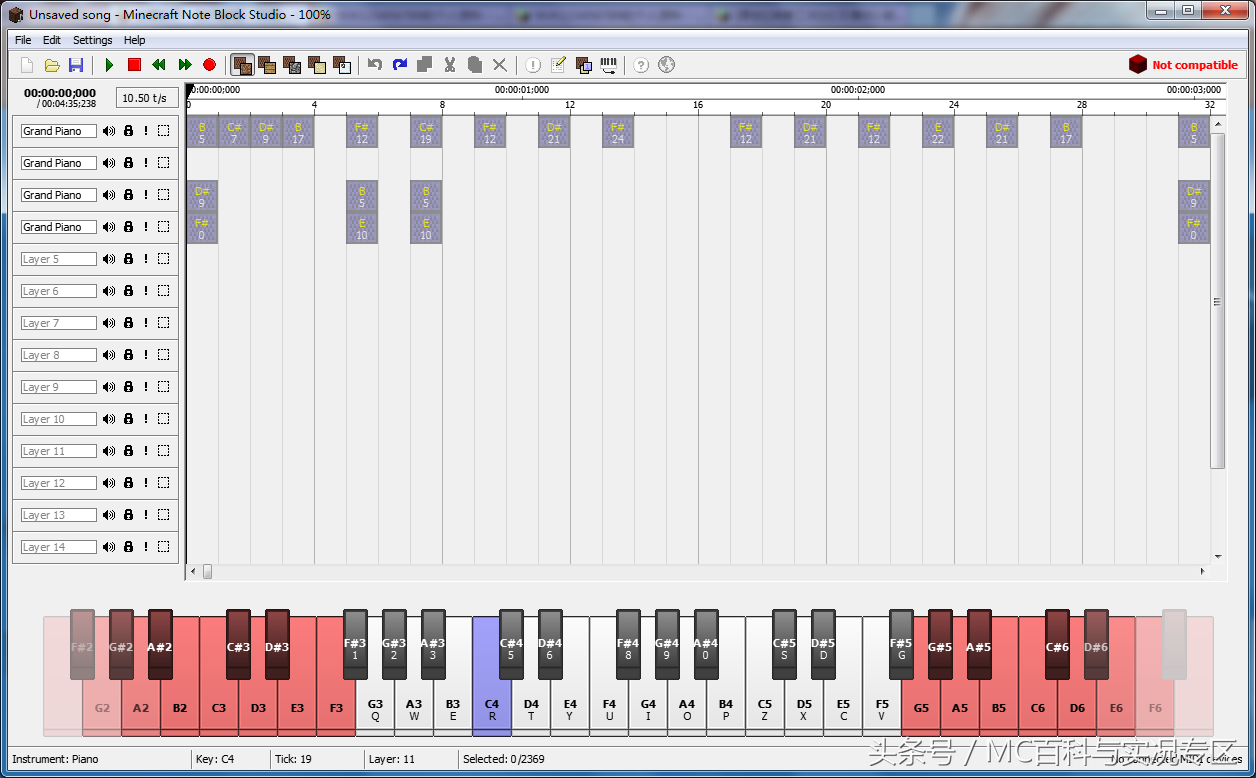Click the globe website icon

[666, 65]
